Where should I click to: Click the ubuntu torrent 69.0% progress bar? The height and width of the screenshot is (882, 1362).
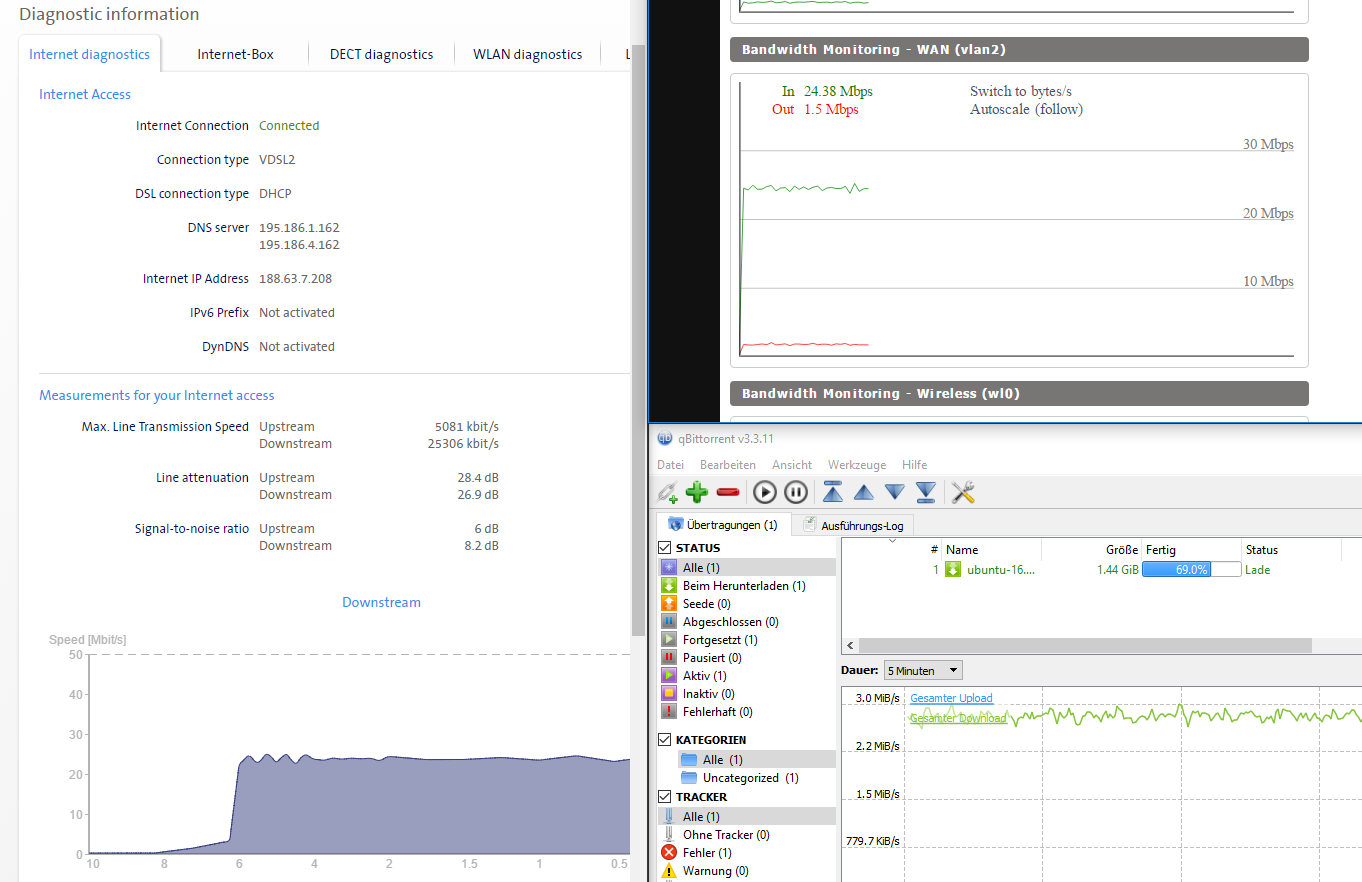(x=1191, y=570)
